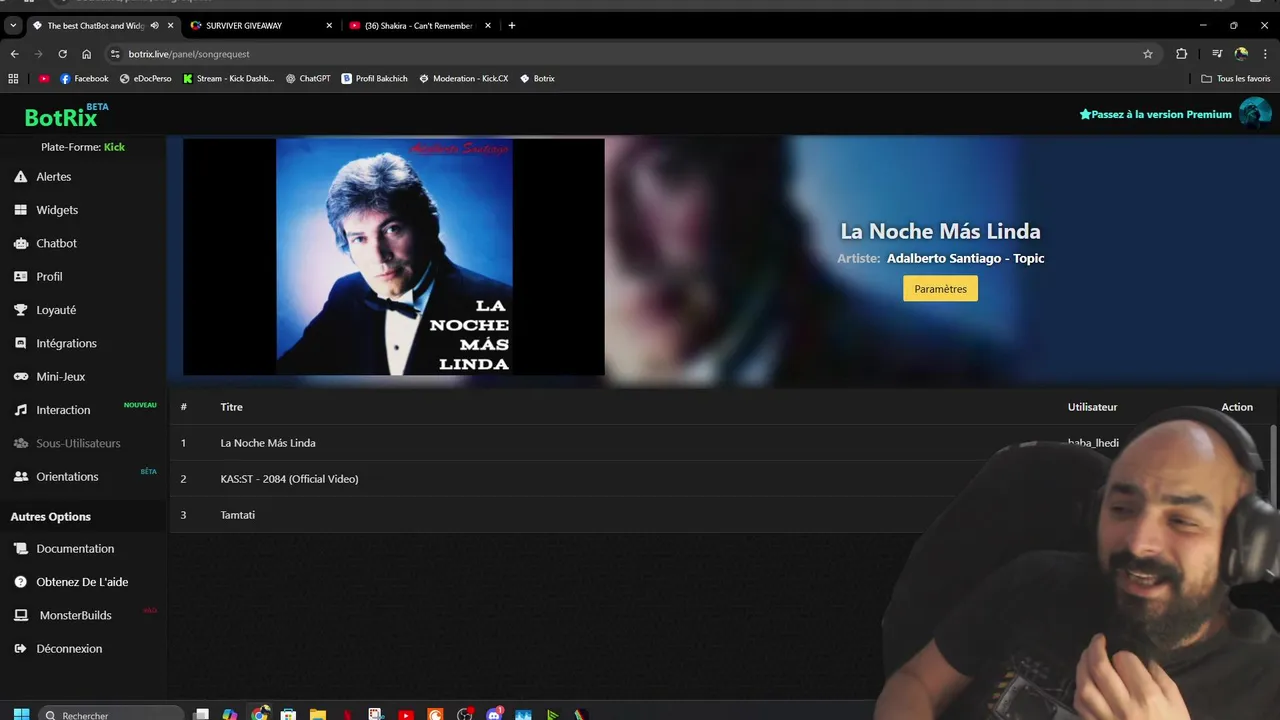Open Discord from the taskbar
The width and height of the screenshot is (1280, 720).
coord(494,715)
